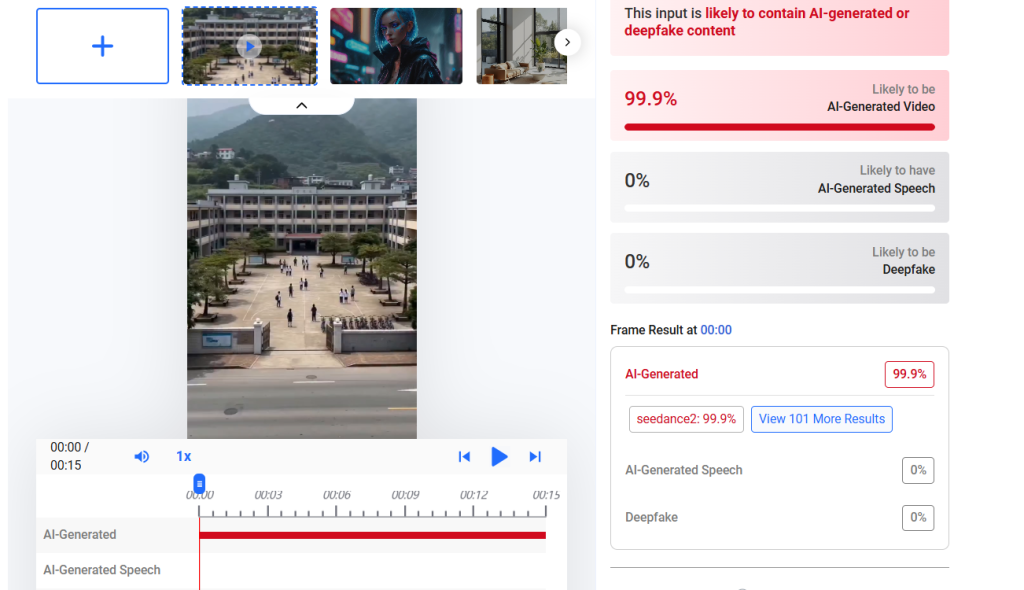Click the 00:00 frame result timestamp link

716,330
